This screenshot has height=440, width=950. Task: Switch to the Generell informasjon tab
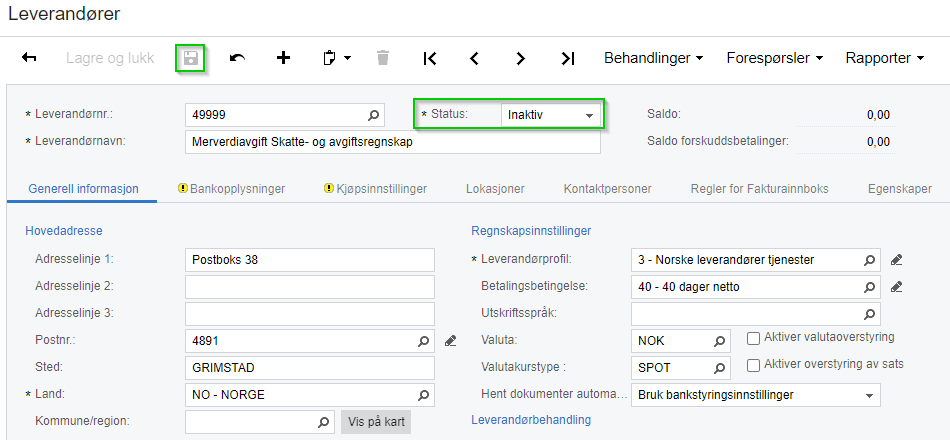point(84,188)
